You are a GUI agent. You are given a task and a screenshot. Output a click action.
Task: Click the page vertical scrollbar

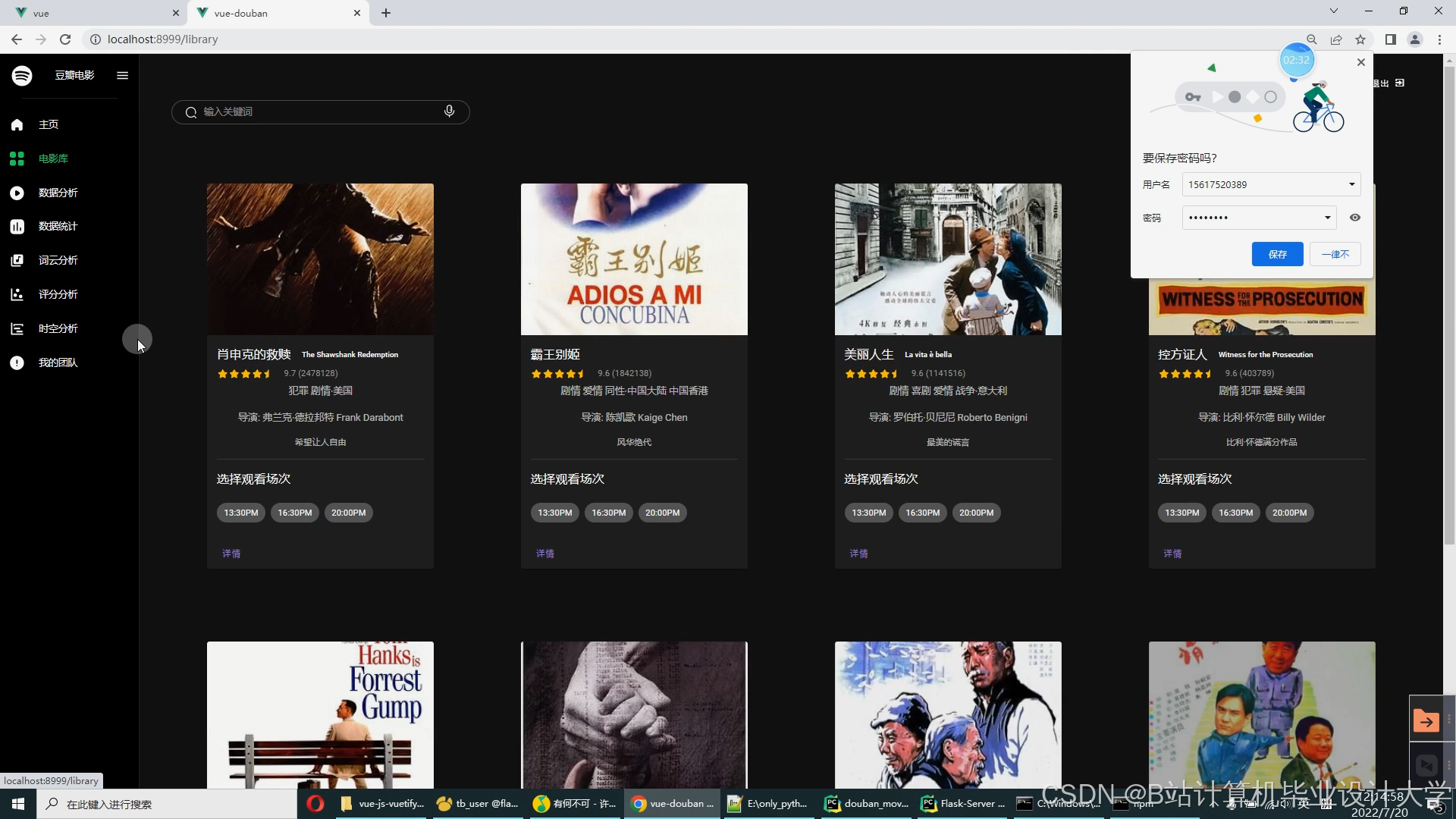[x=1448, y=303]
